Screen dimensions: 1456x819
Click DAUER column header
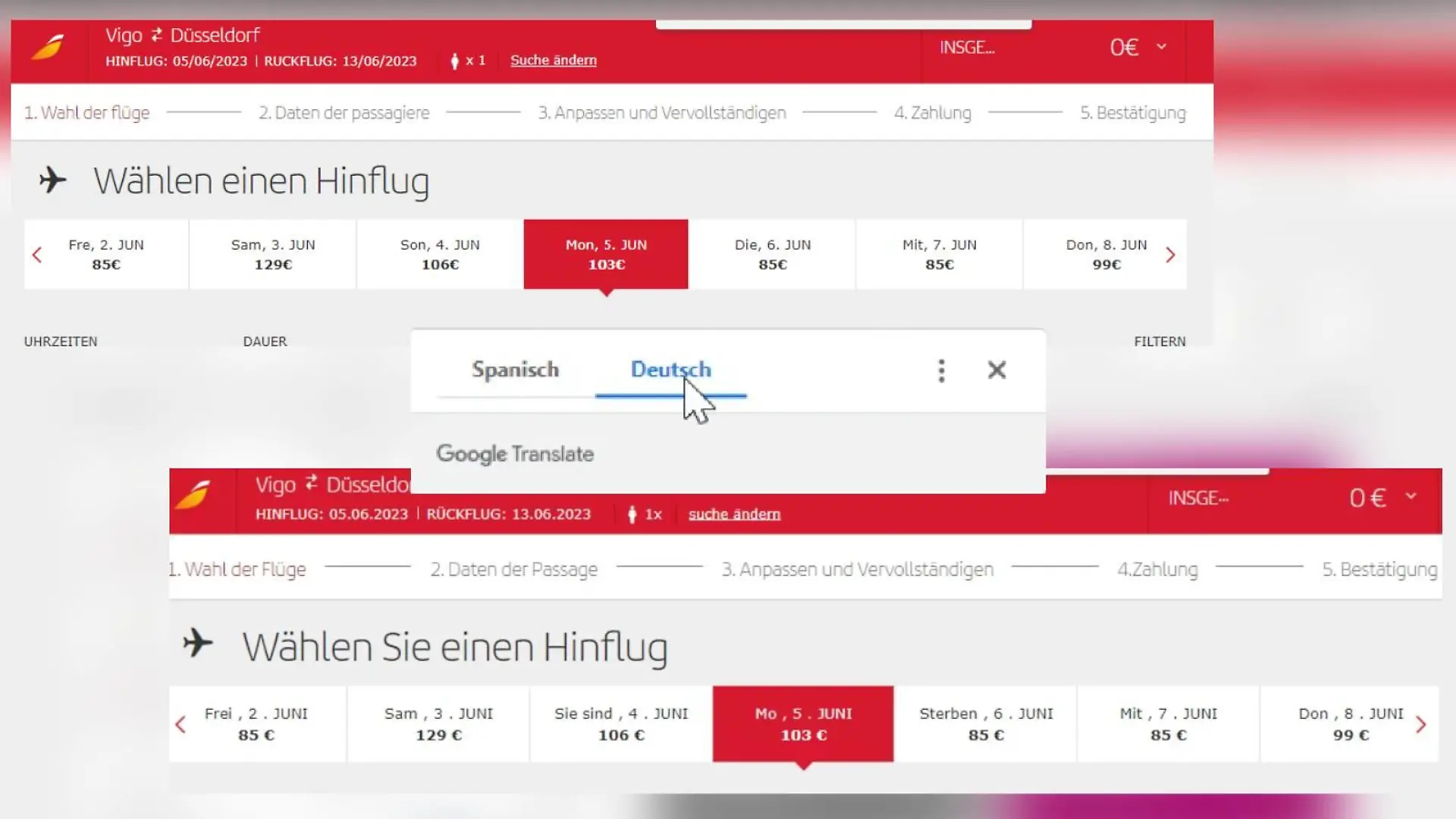pos(265,341)
